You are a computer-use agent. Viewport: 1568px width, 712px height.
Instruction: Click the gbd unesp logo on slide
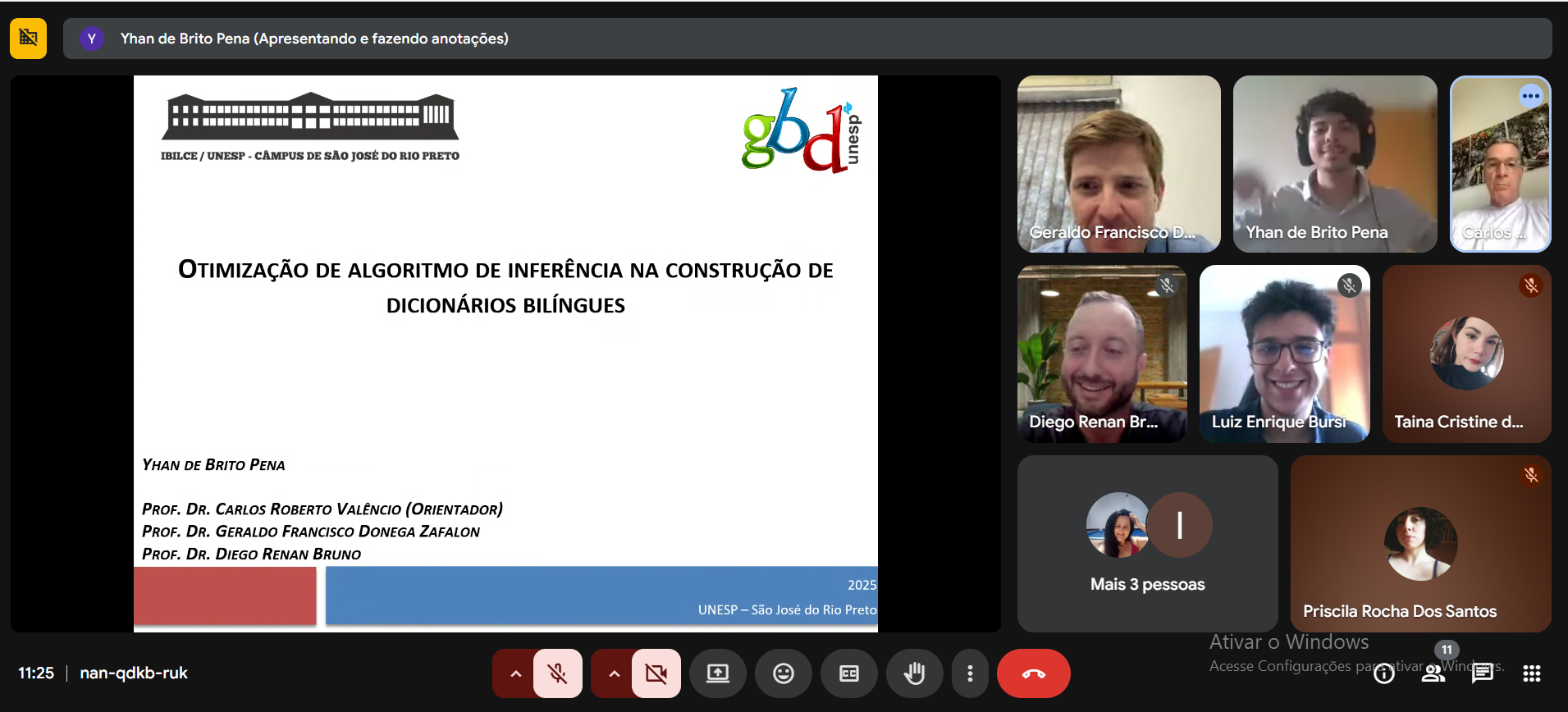tap(802, 130)
